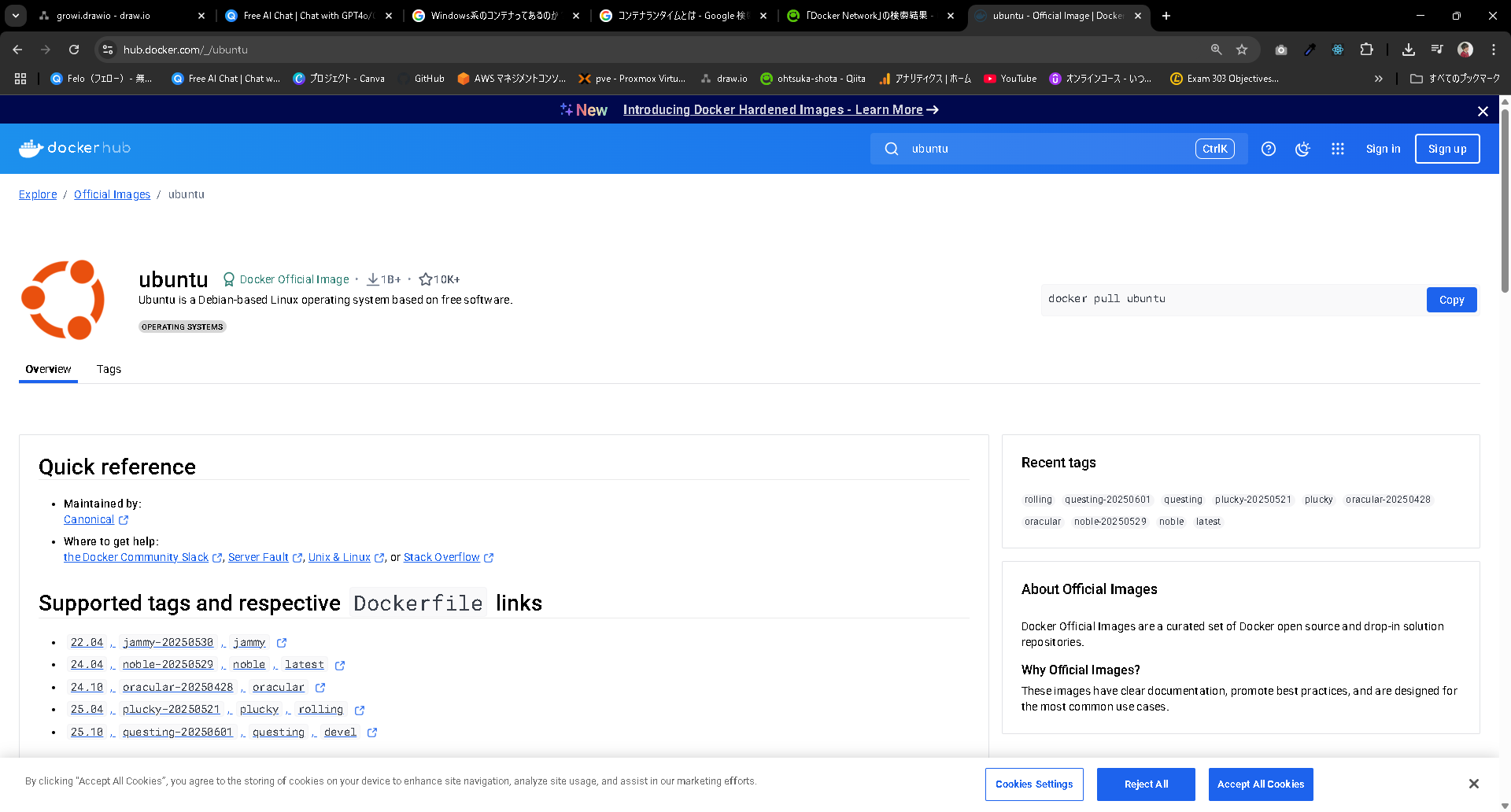Click the screenshot camera extension icon
Viewport: 1511px width, 812px height.
tap(1281, 50)
